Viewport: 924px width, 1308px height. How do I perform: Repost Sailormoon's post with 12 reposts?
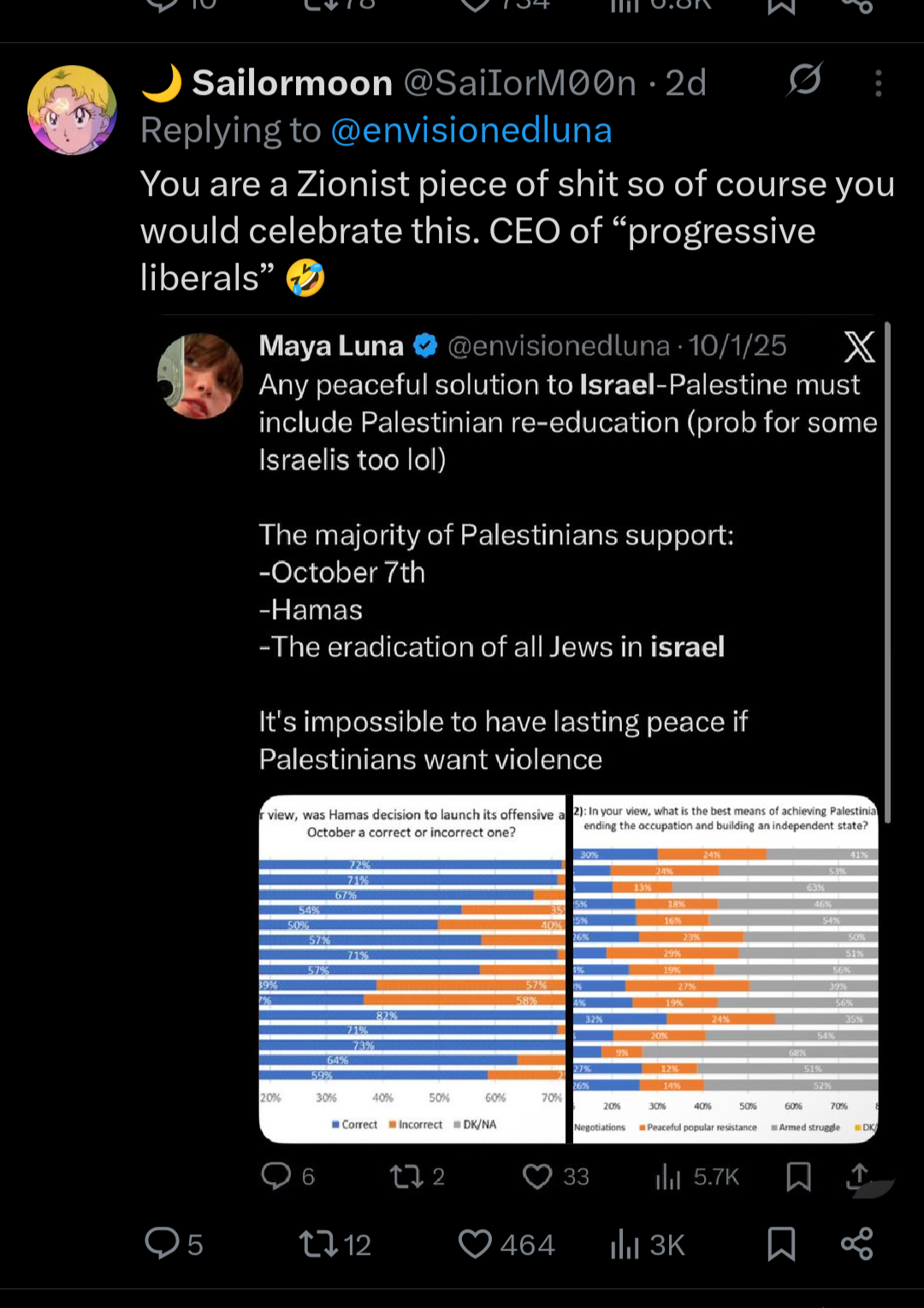(x=318, y=1243)
